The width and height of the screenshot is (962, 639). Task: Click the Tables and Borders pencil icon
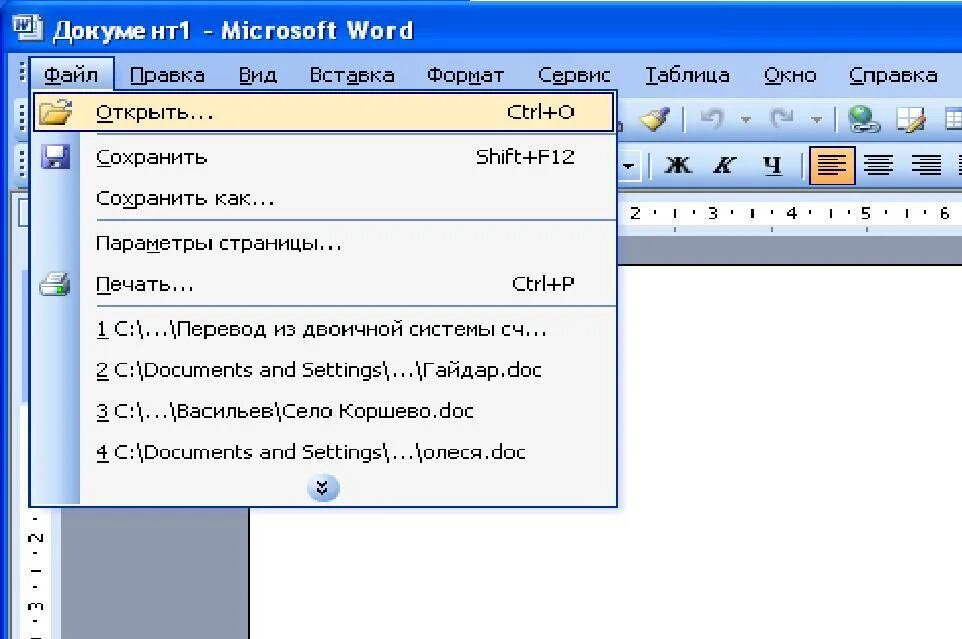coord(911,119)
